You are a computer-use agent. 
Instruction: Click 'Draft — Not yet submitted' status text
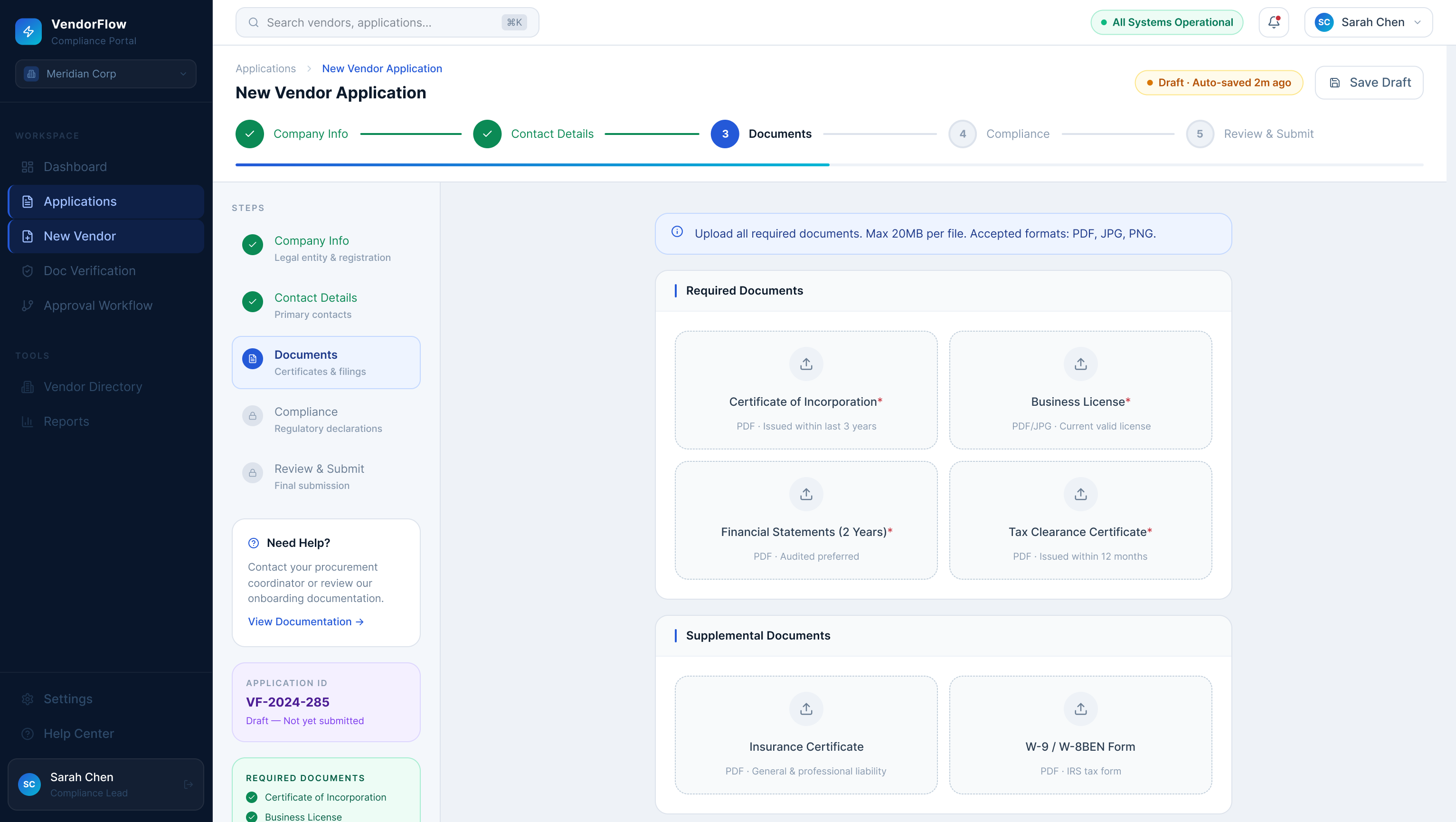(x=305, y=721)
